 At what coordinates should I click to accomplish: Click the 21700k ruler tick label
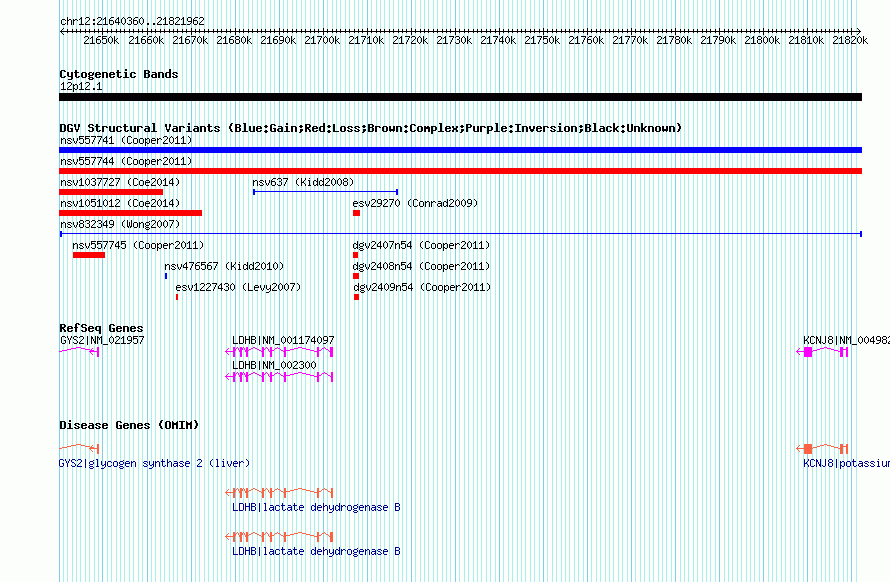[x=322, y=40]
